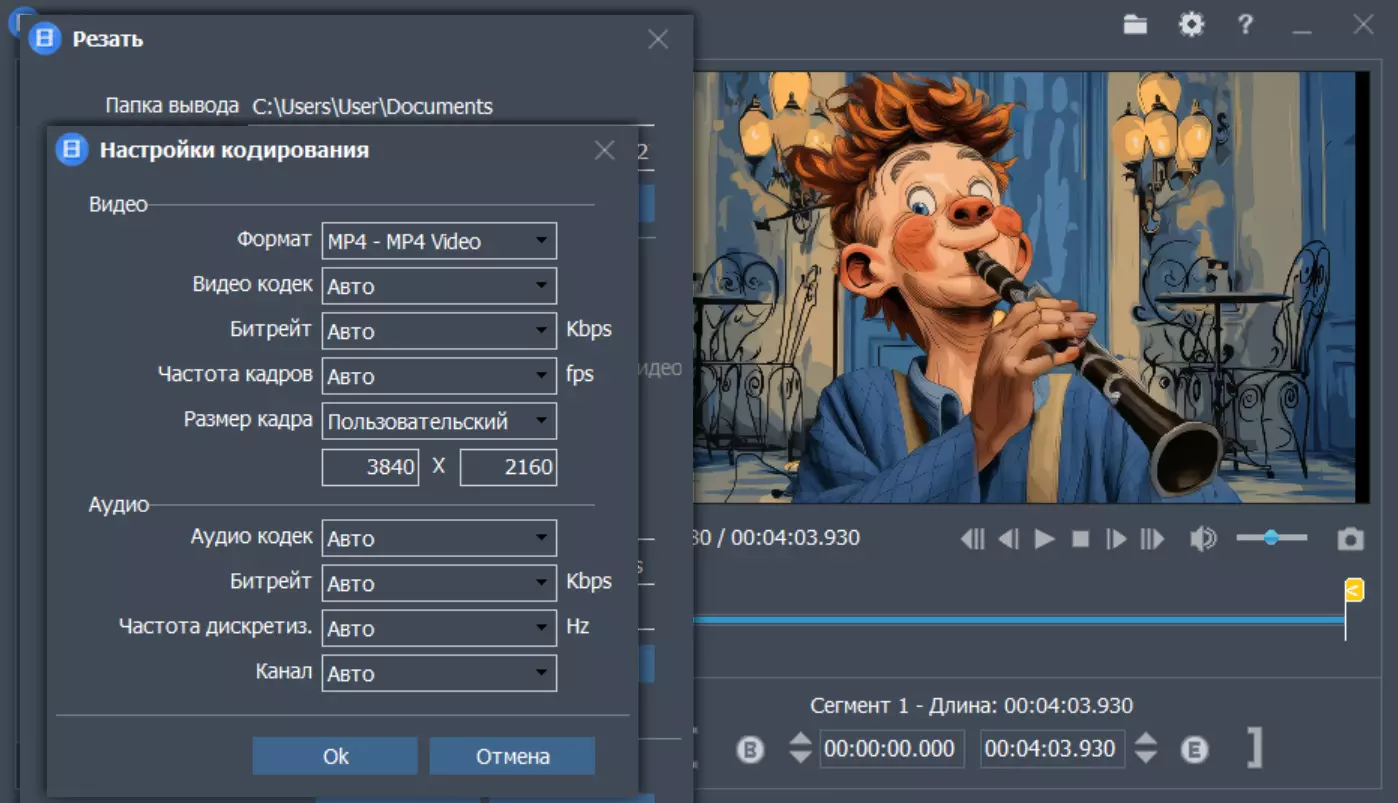Decrease the start time with its down arrow
The image size is (1398, 803).
[x=800, y=757]
